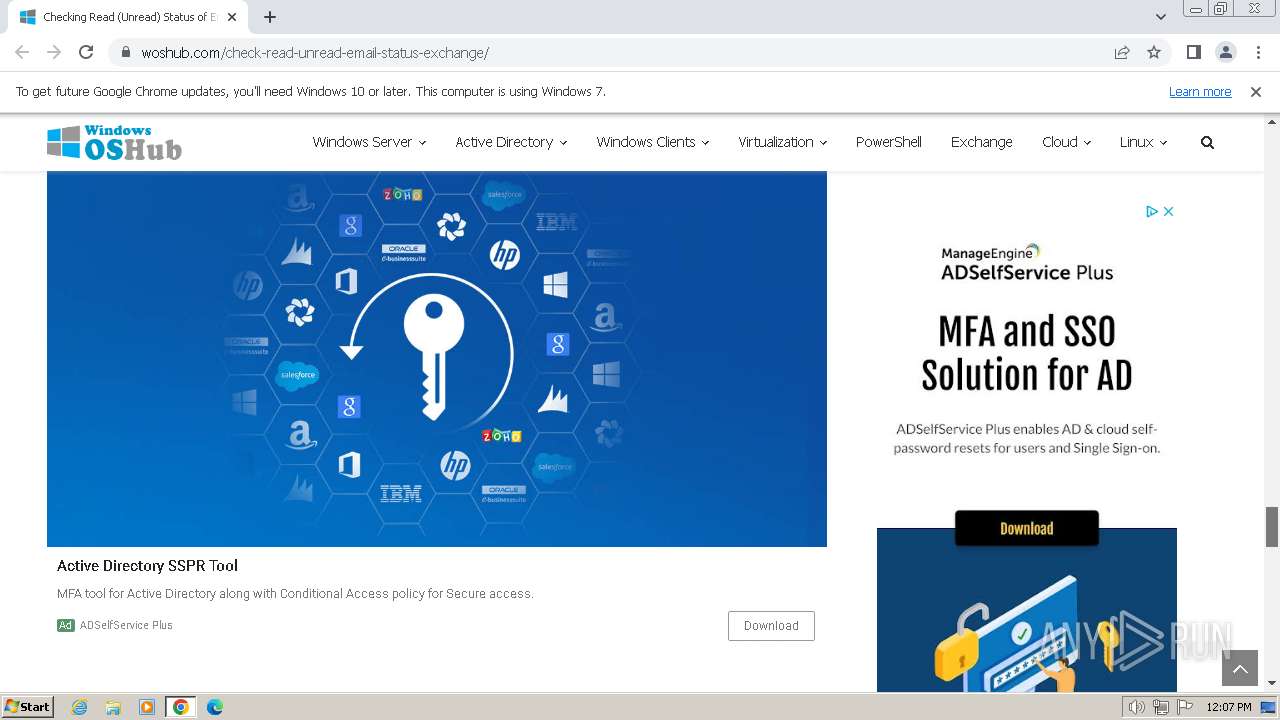The image size is (1280, 720).
Task: Click the Windows OSHub logo
Action: tap(114, 142)
